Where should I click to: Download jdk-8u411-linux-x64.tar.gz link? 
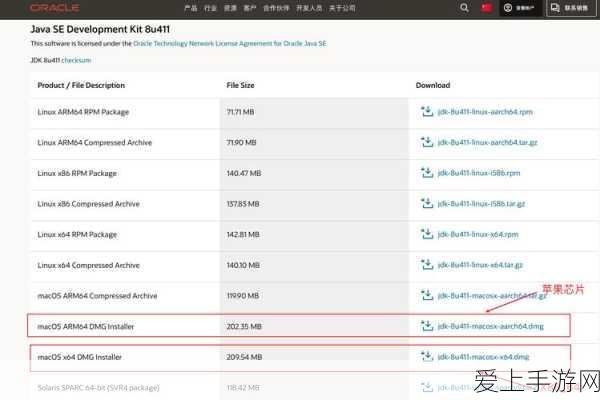(480, 265)
